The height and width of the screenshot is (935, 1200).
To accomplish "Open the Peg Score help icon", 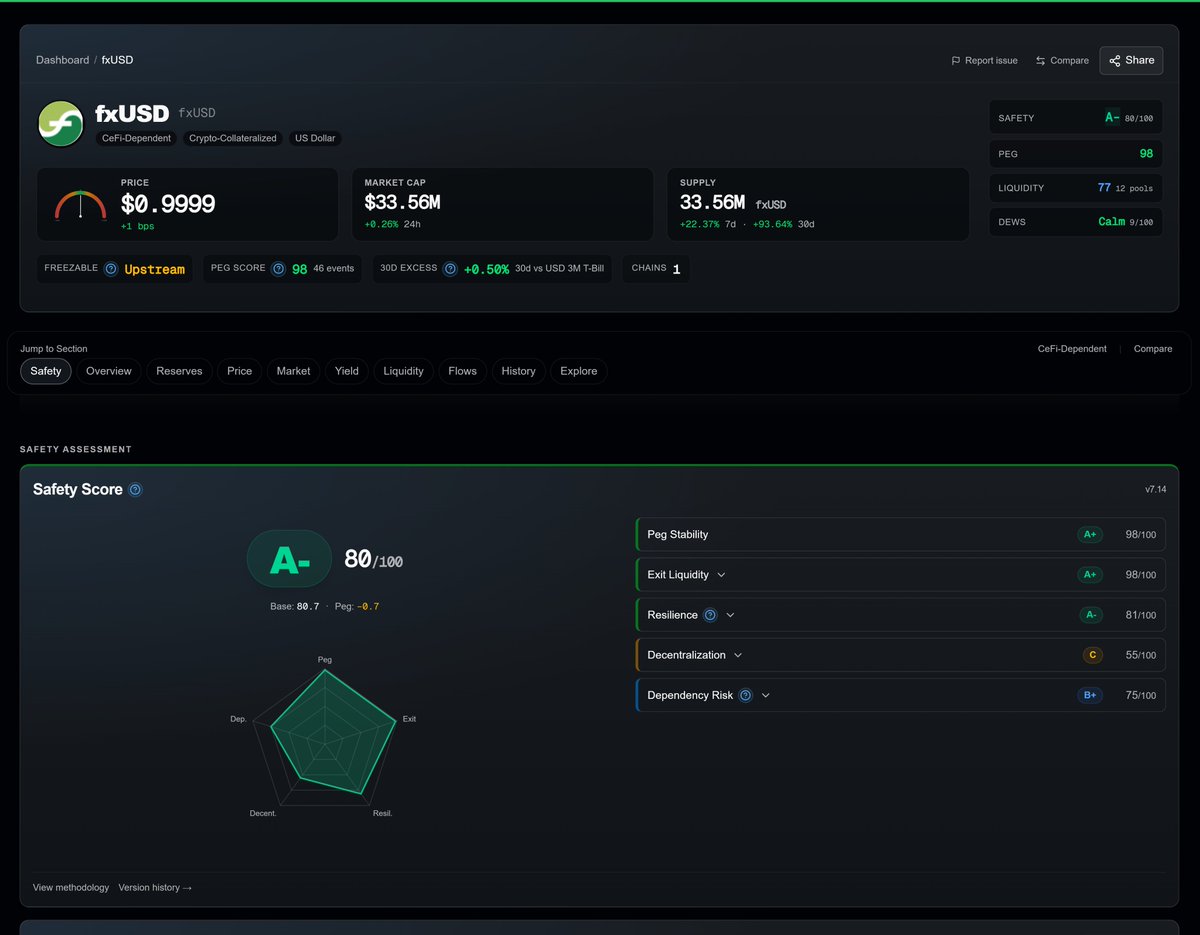I will click(280, 269).
